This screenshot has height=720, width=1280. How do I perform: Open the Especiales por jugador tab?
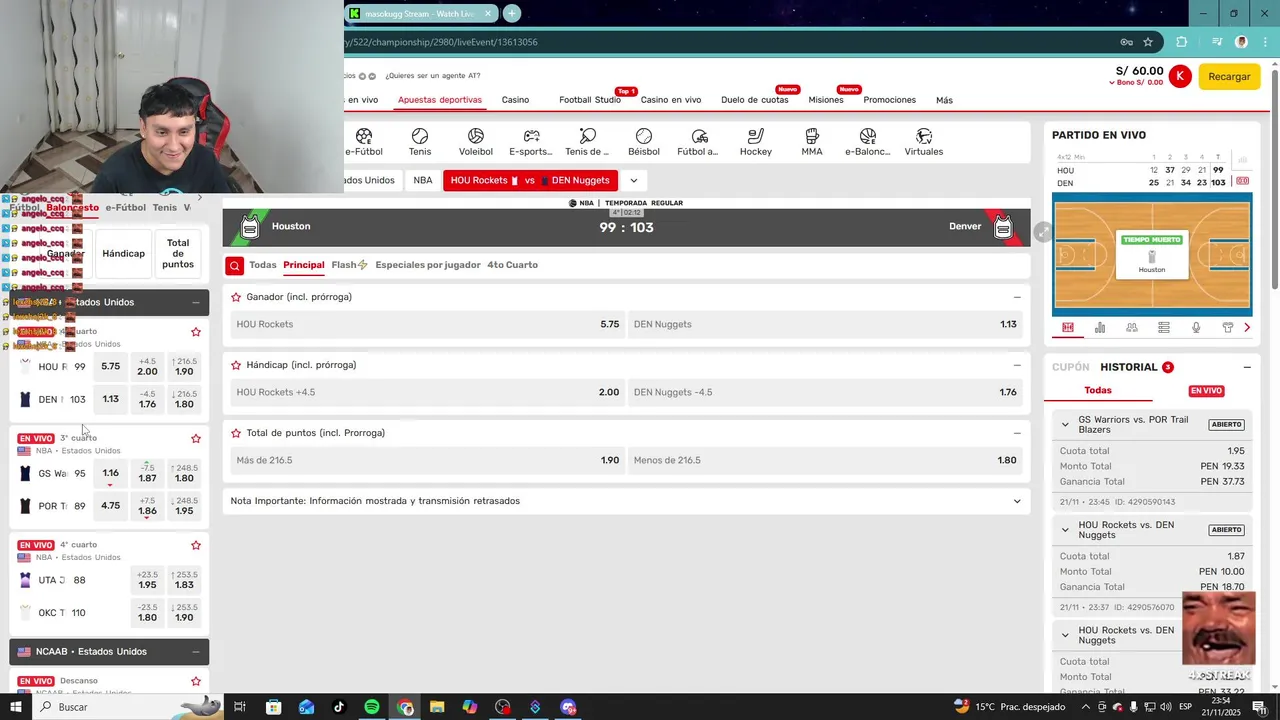428,265
